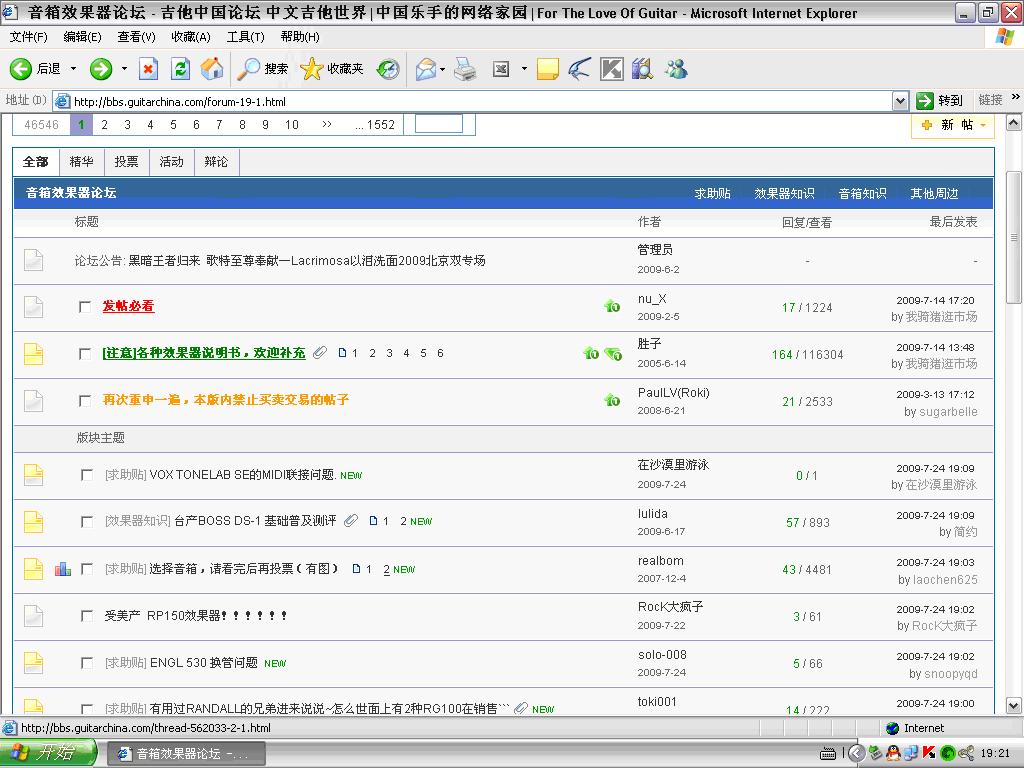Tick checkbox for RANDALL RG100 thread
The height and width of the screenshot is (768, 1024).
87,709
